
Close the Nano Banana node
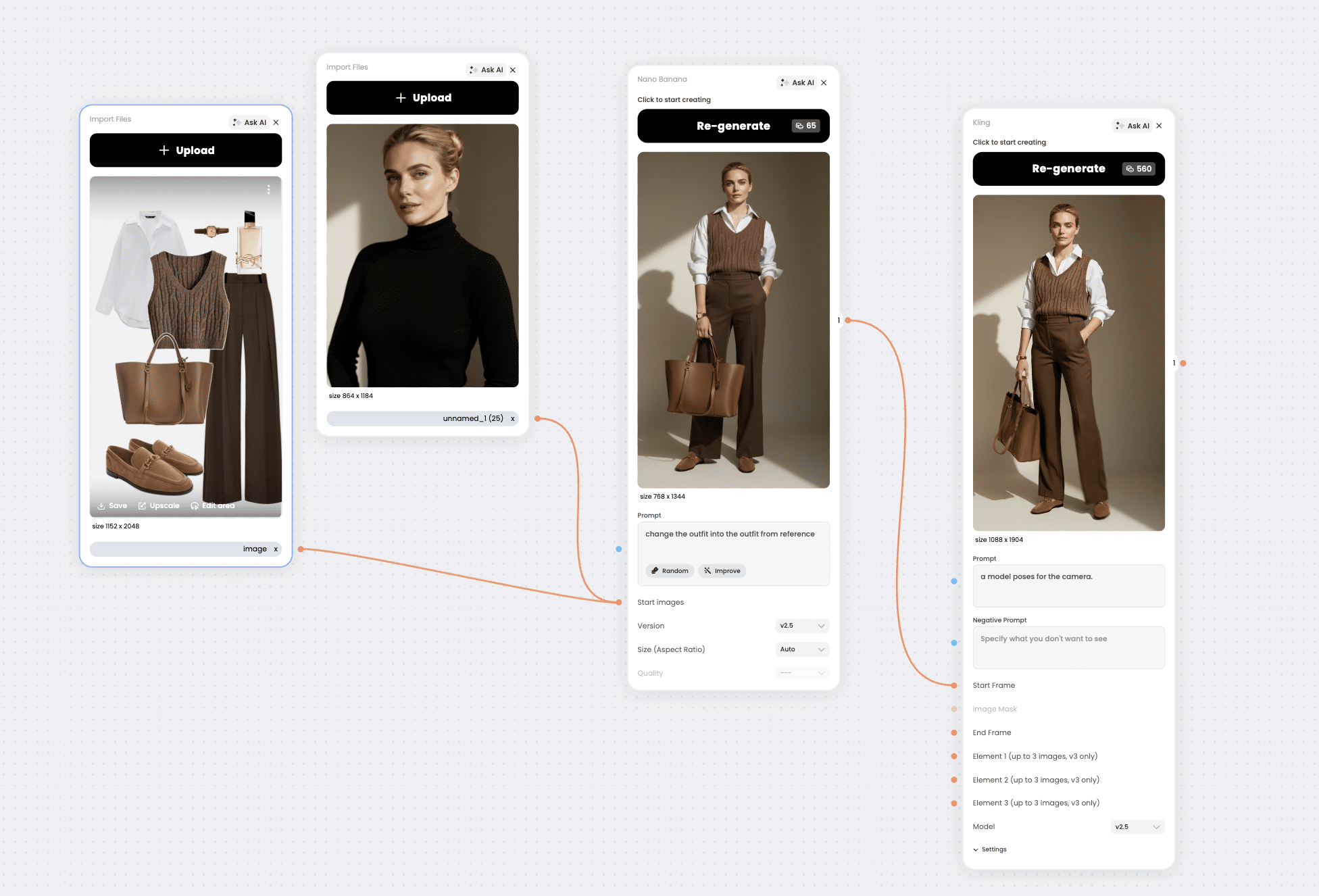(x=824, y=82)
